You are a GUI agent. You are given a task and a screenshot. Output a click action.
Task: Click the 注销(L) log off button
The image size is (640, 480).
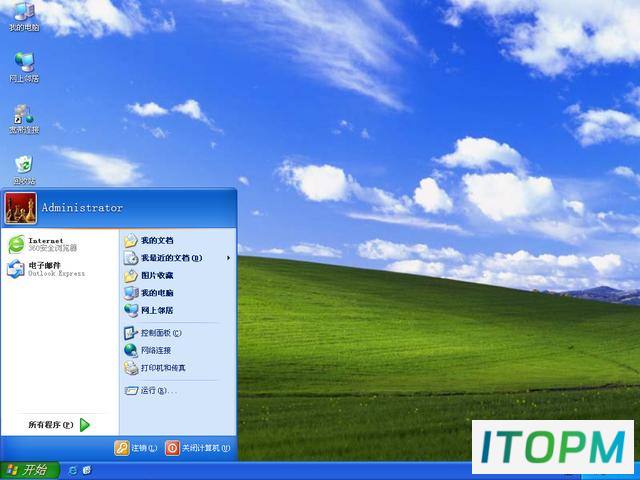click(136, 448)
